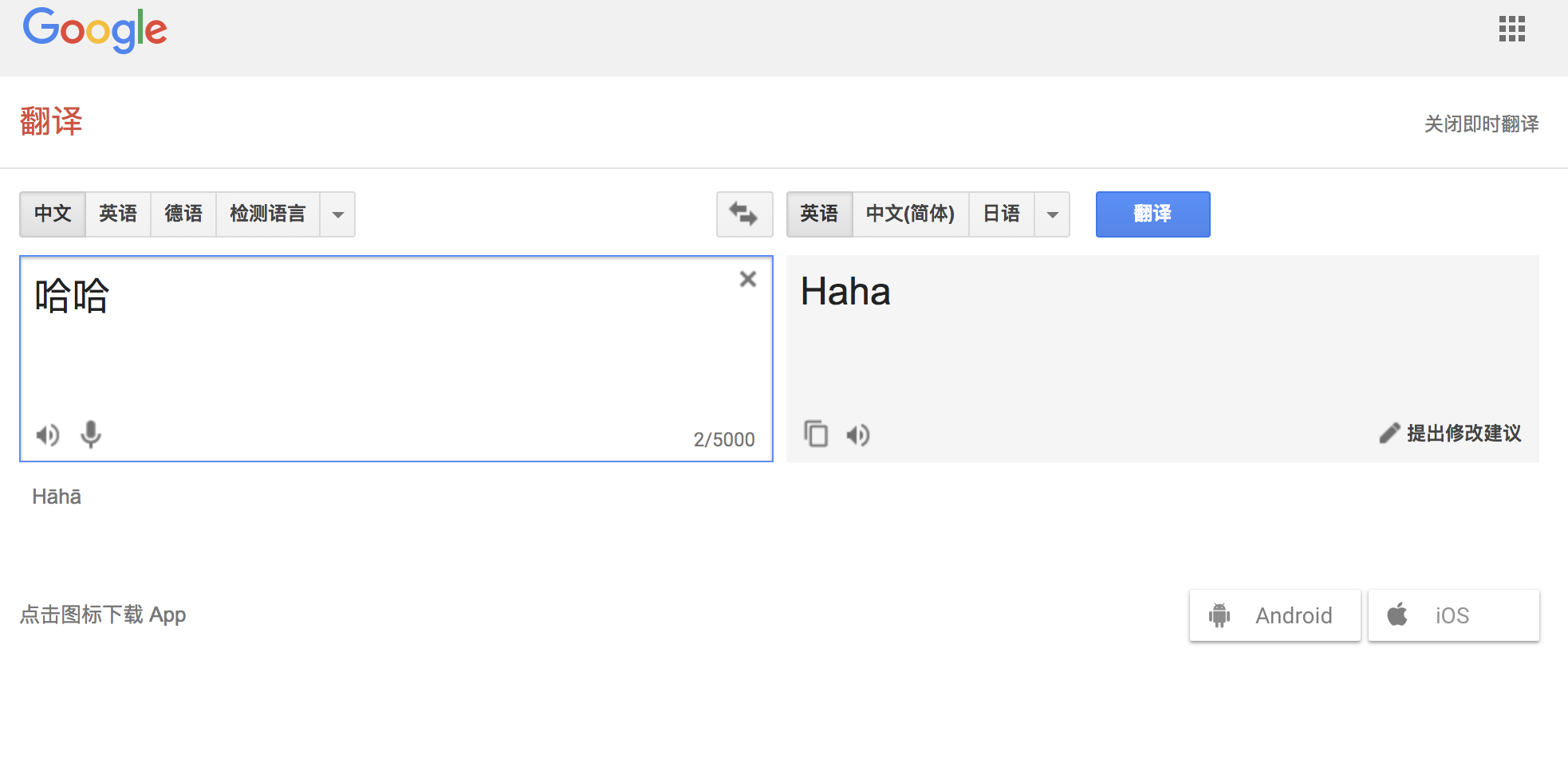
Task: Click the pencil suggest-edit icon
Action: point(1389,433)
